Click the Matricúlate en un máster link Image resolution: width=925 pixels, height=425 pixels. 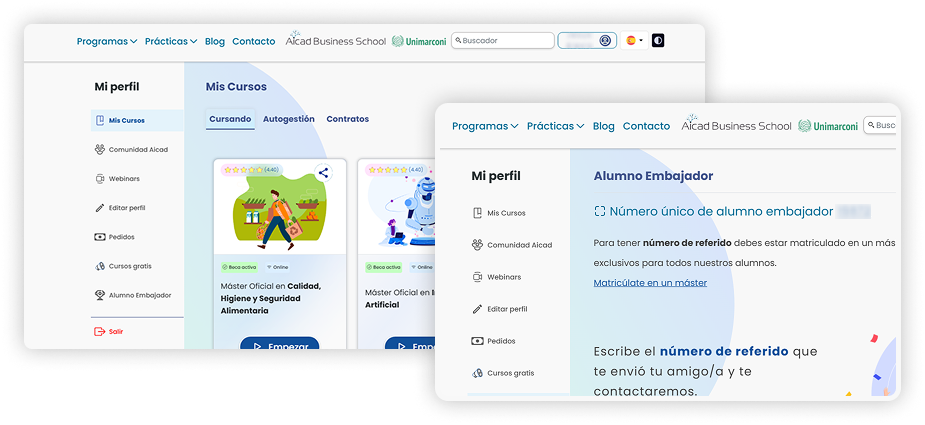tap(650, 283)
